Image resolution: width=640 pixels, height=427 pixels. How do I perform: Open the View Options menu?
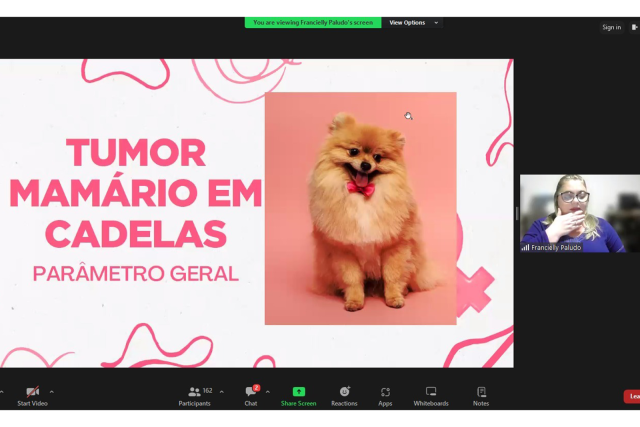coord(413,22)
